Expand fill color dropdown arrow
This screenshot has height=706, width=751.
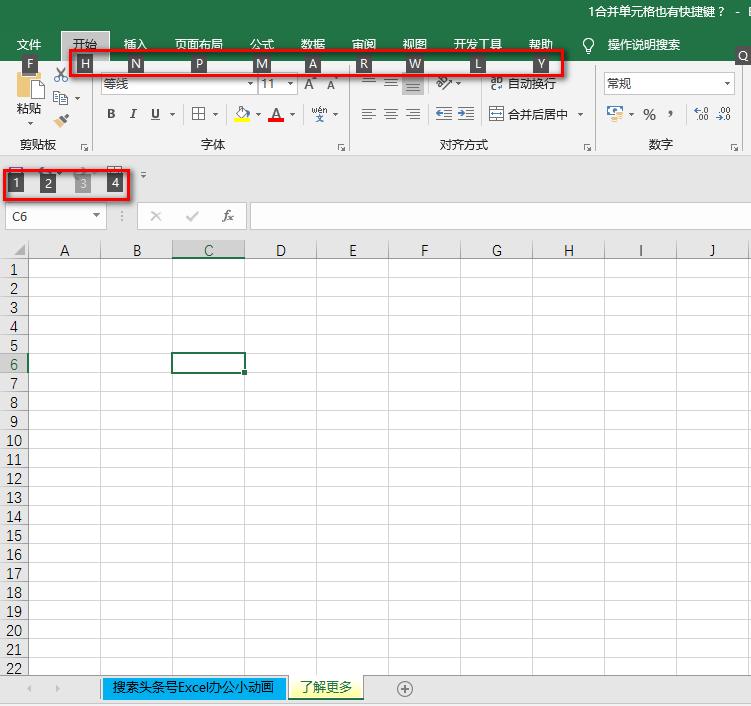(258, 114)
